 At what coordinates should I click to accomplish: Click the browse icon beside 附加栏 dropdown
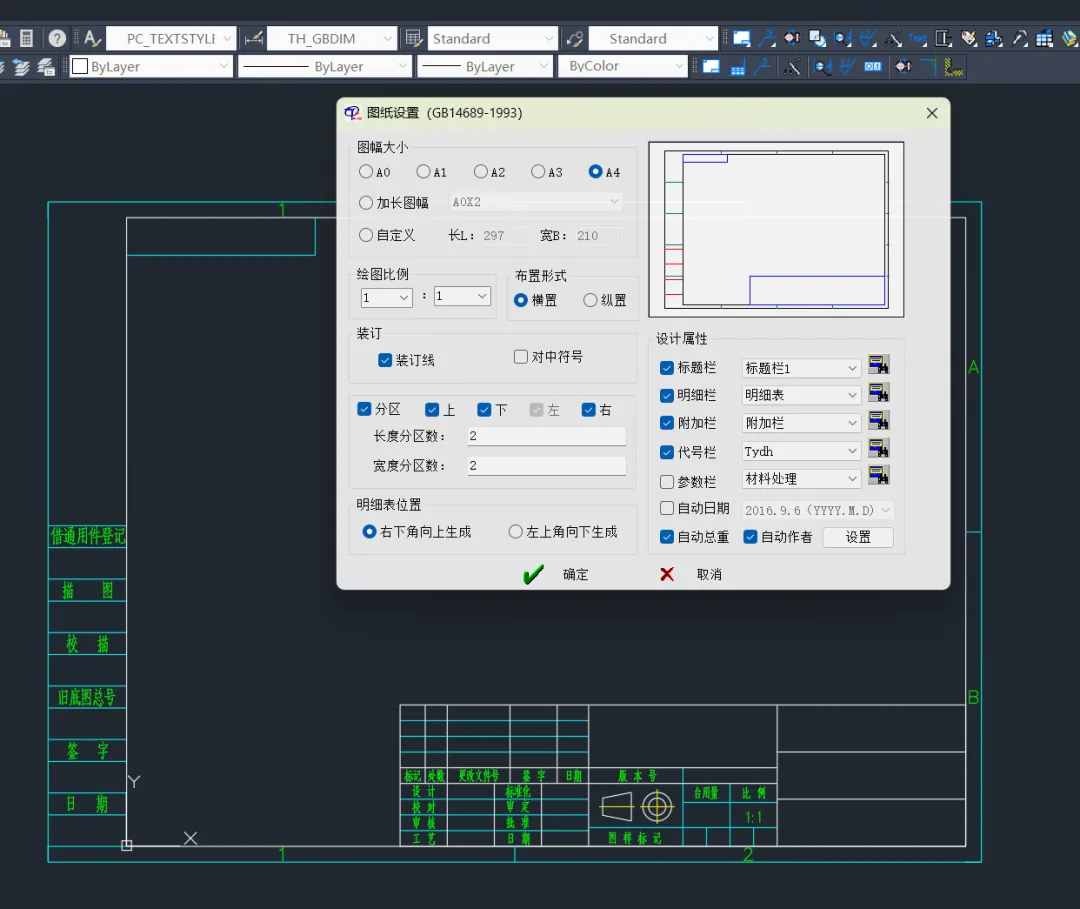pyautogui.click(x=879, y=421)
